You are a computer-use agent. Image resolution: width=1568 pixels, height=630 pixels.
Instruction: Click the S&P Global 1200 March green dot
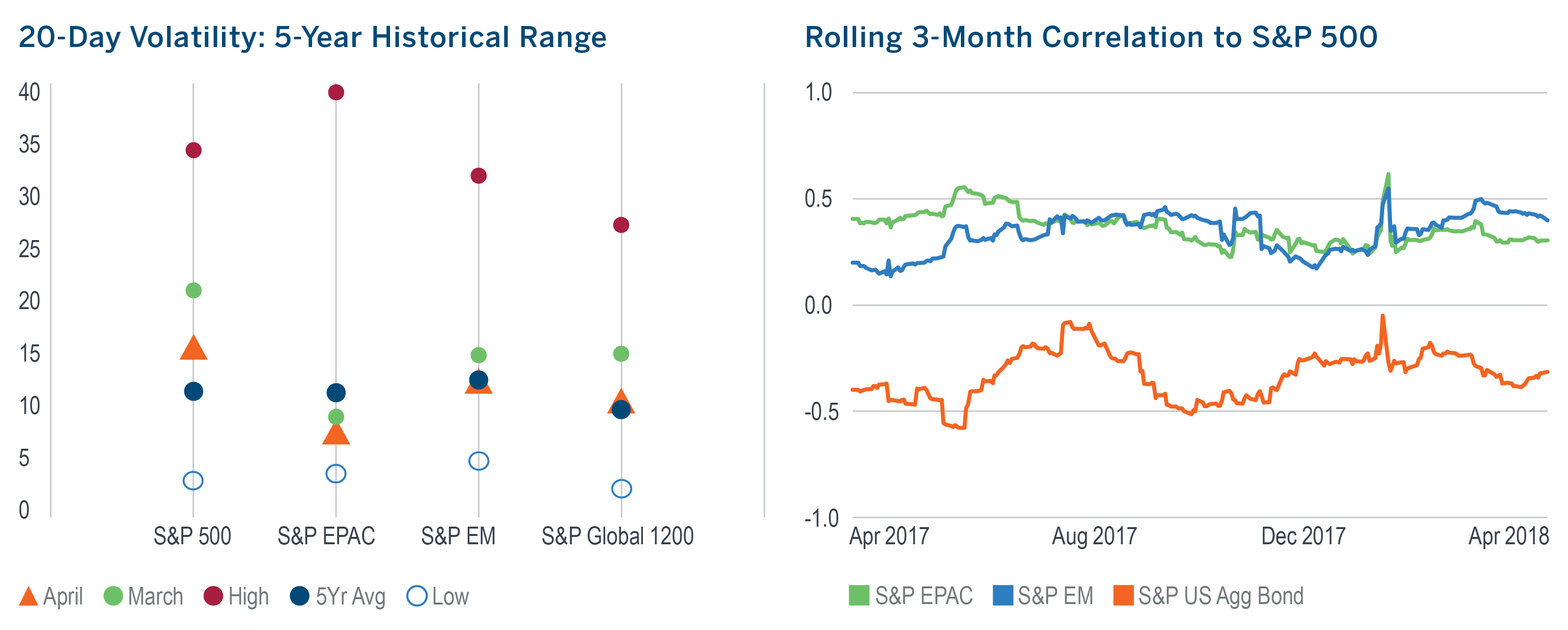click(x=621, y=354)
